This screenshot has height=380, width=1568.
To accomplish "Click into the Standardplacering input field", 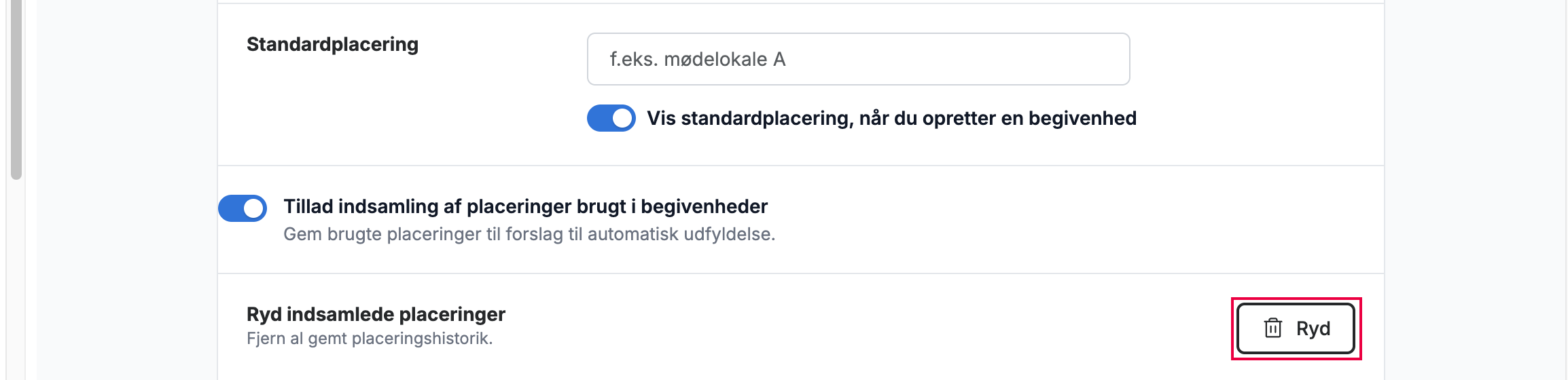I will pyautogui.click(x=858, y=59).
